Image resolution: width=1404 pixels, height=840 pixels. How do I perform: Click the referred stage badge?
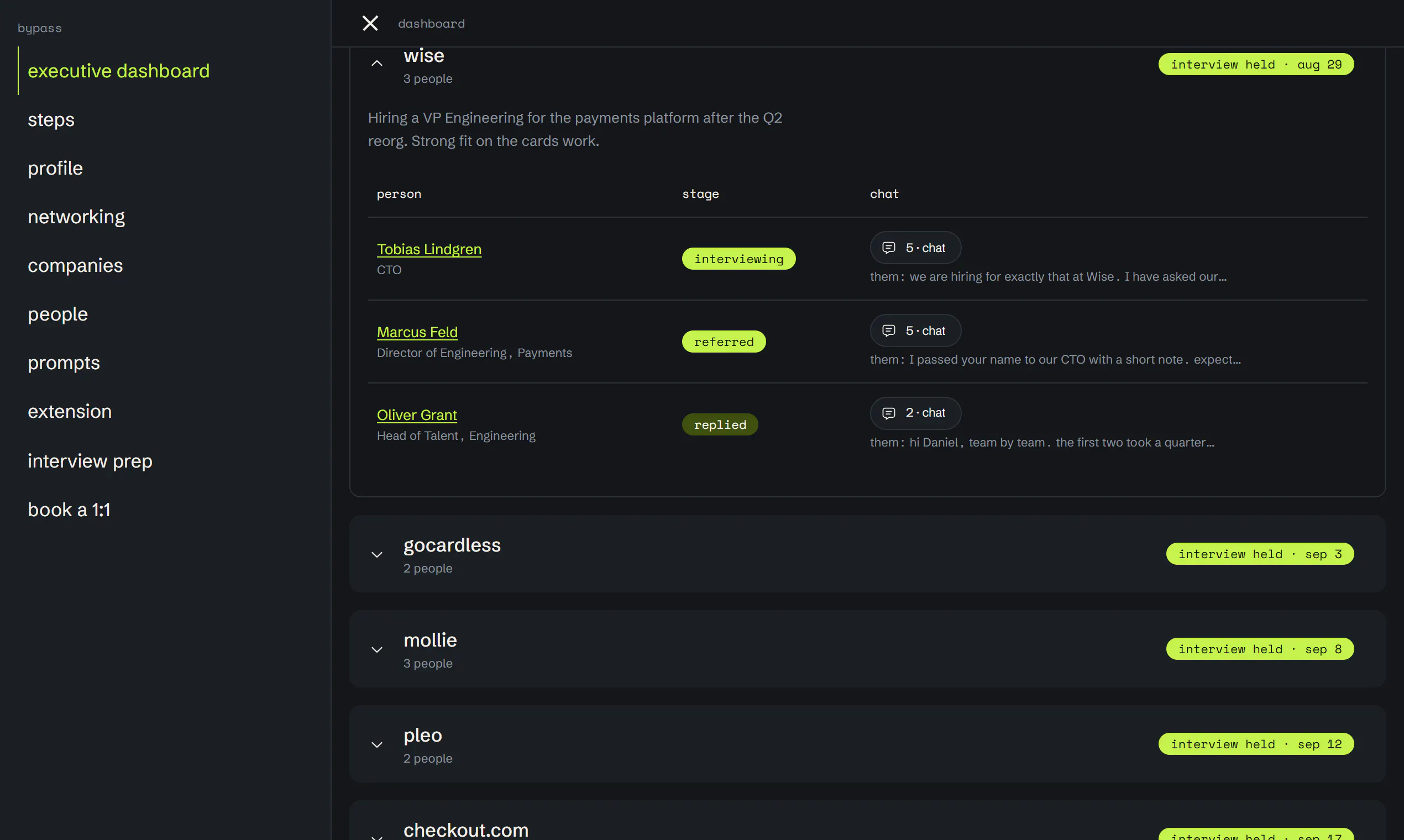click(724, 342)
